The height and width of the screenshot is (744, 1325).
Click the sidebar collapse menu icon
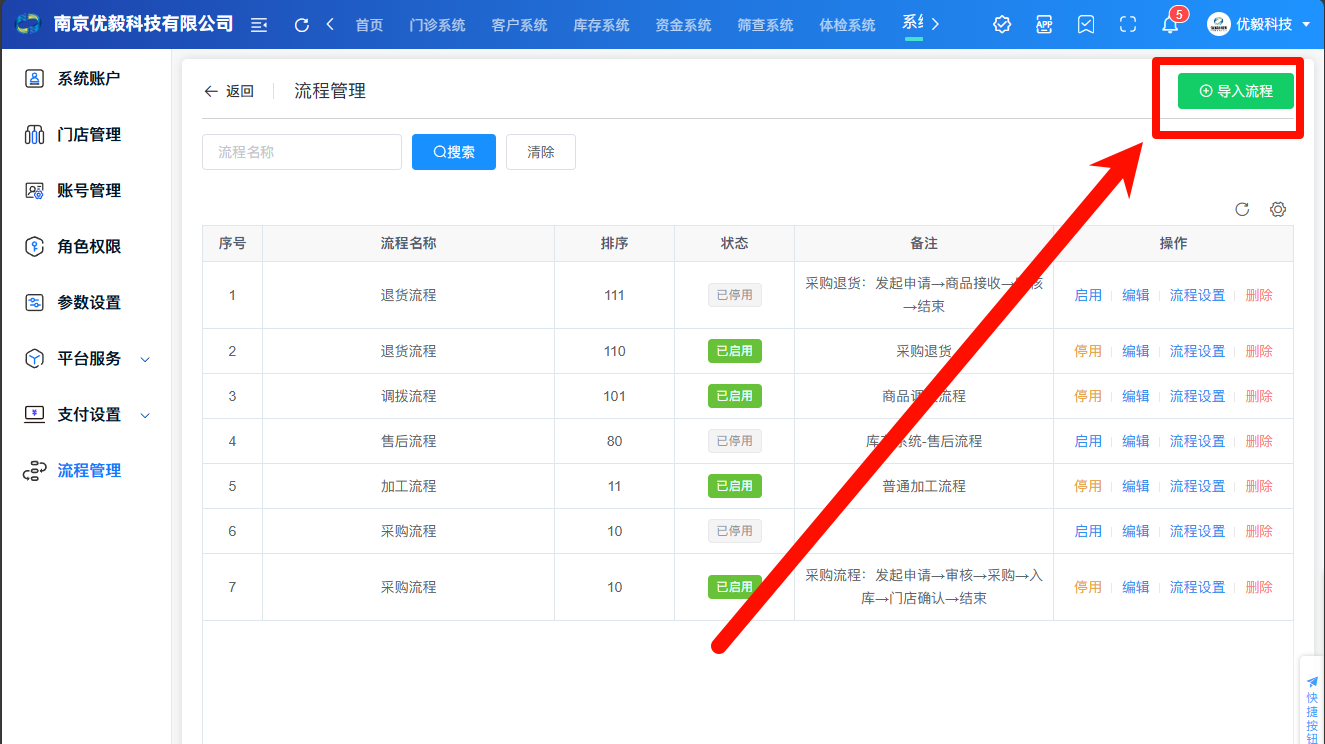pyautogui.click(x=259, y=25)
